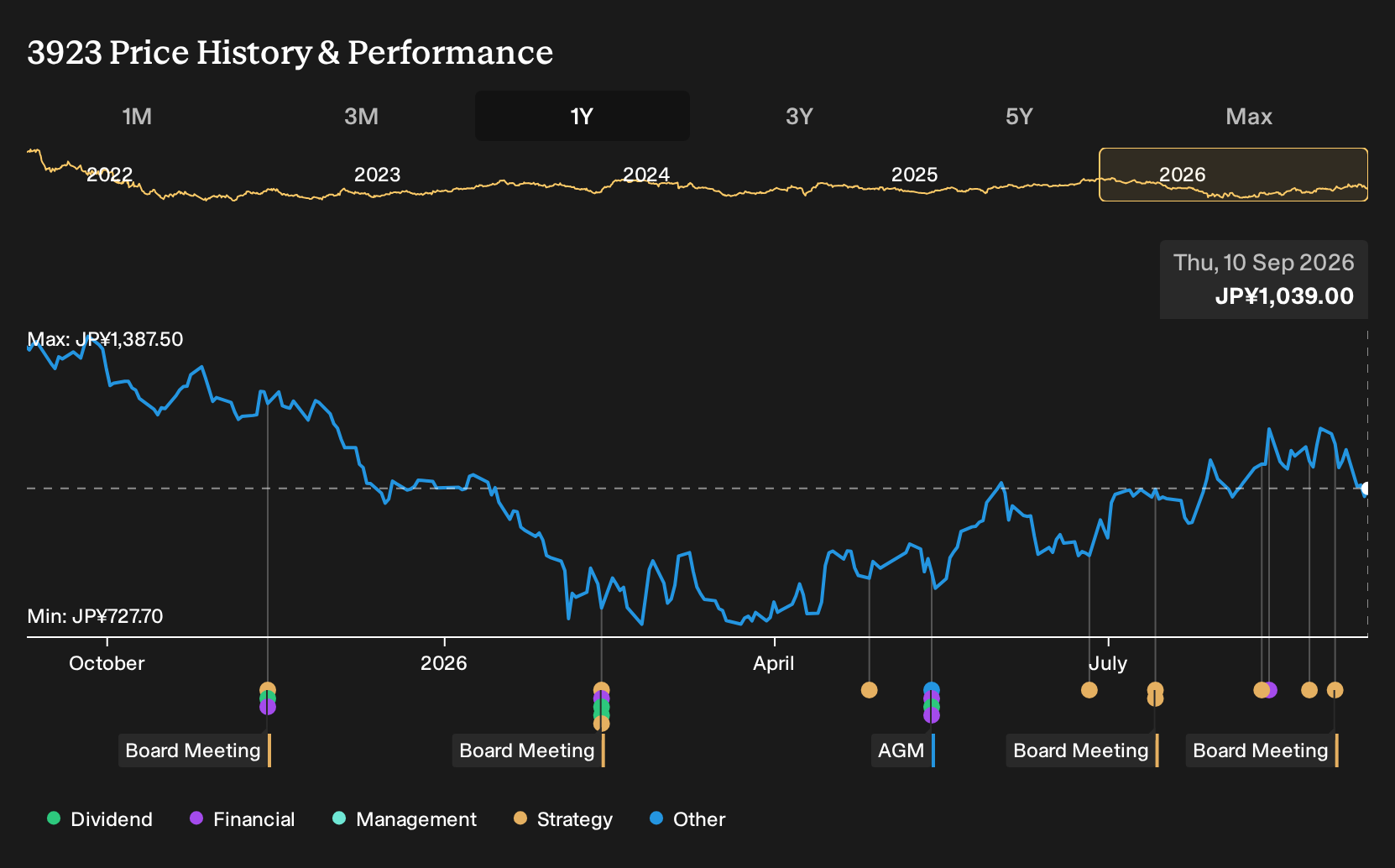
Task: Toggle the Management legend filter
Action: pyautogui.click(x=405, y=819)
